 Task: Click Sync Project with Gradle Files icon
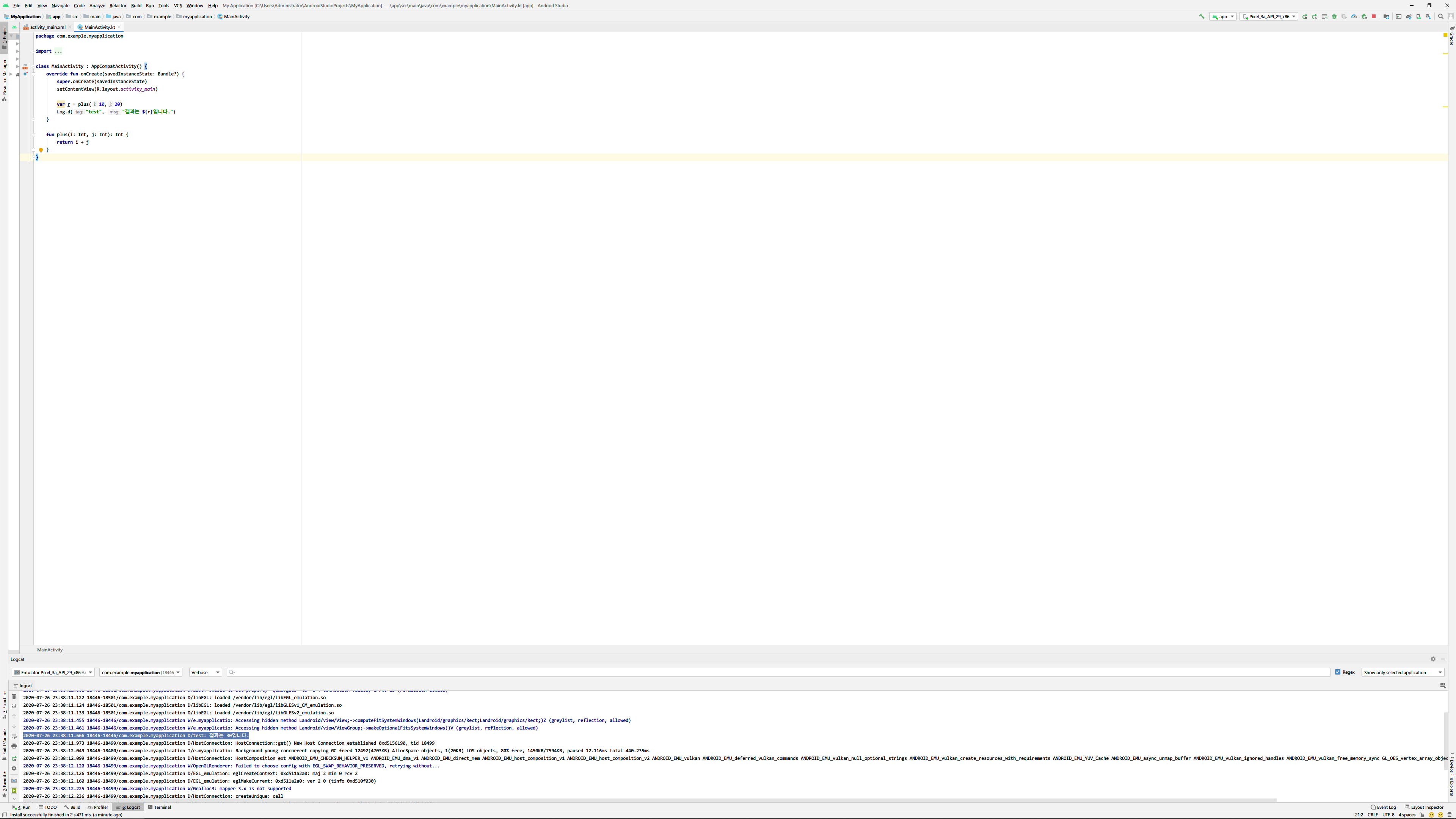[x=1409, y=17]
